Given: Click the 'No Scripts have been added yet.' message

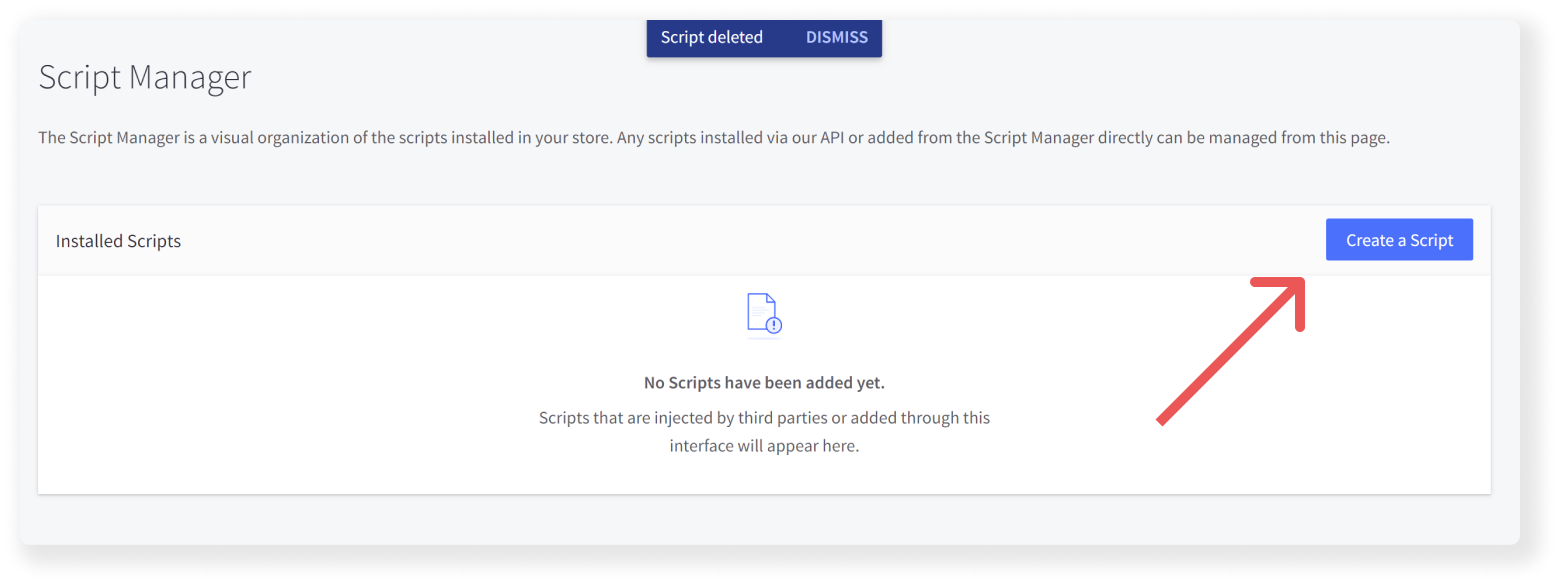Looking at the screenshot, I should 764,383.
